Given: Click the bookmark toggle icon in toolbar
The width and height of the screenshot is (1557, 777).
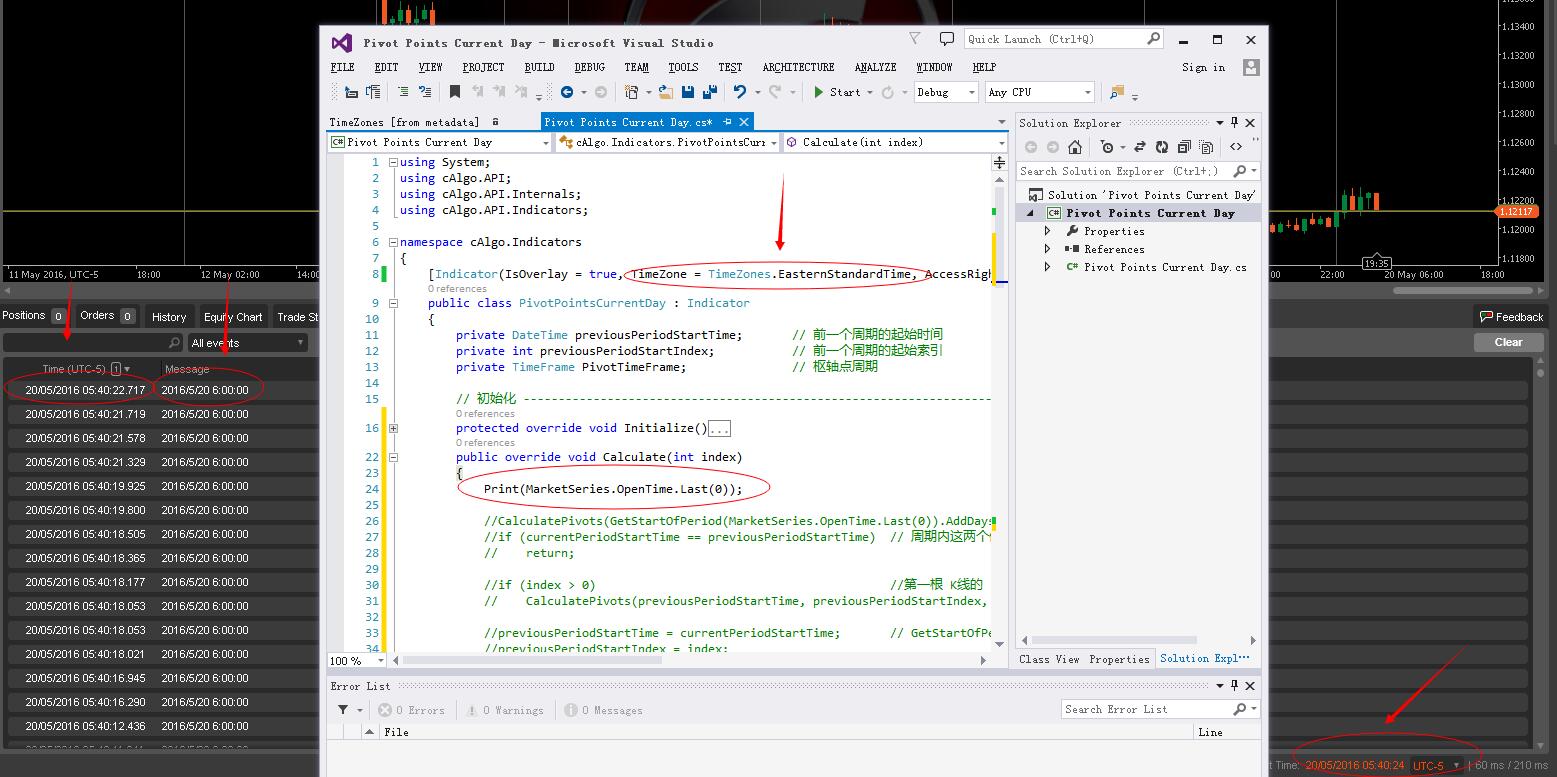Looking at the screenshot, I should click(x=455, y=92).
